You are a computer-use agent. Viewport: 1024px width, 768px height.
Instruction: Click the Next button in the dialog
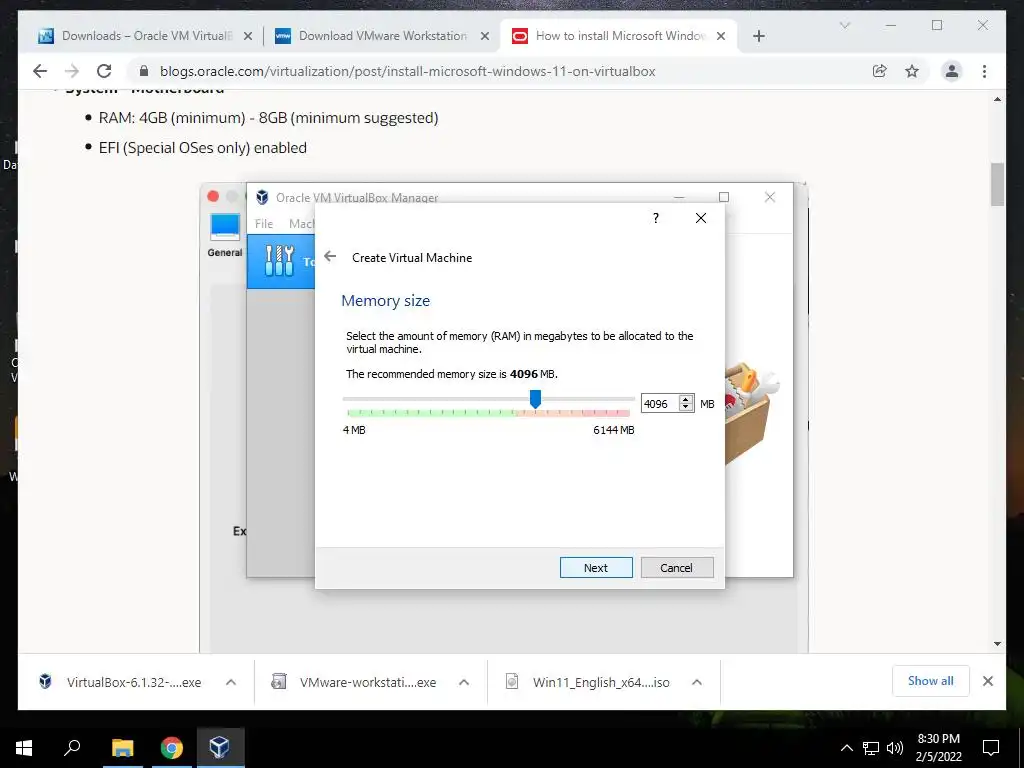(x=596, y=568)
